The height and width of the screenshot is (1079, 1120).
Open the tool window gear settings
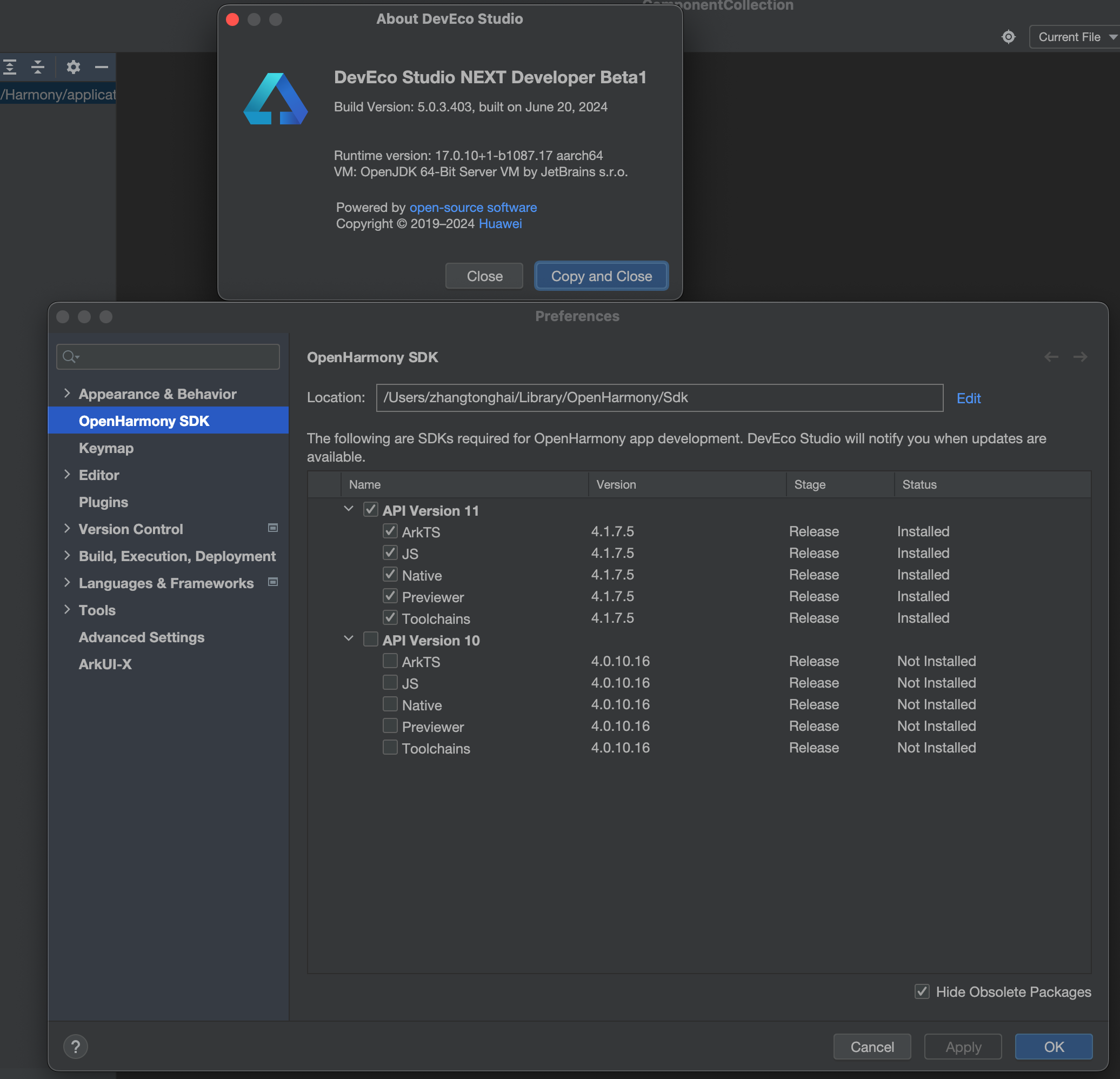pos(73,67)
